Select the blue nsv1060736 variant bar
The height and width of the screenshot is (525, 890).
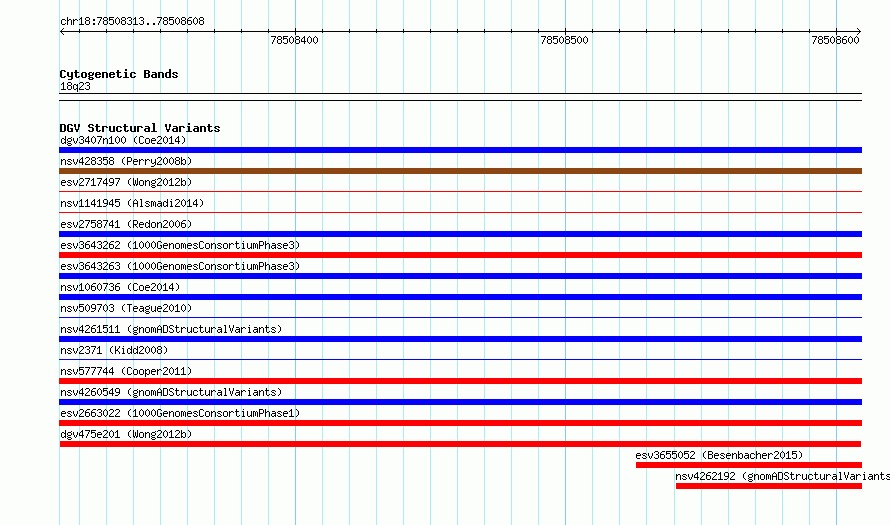460,297
